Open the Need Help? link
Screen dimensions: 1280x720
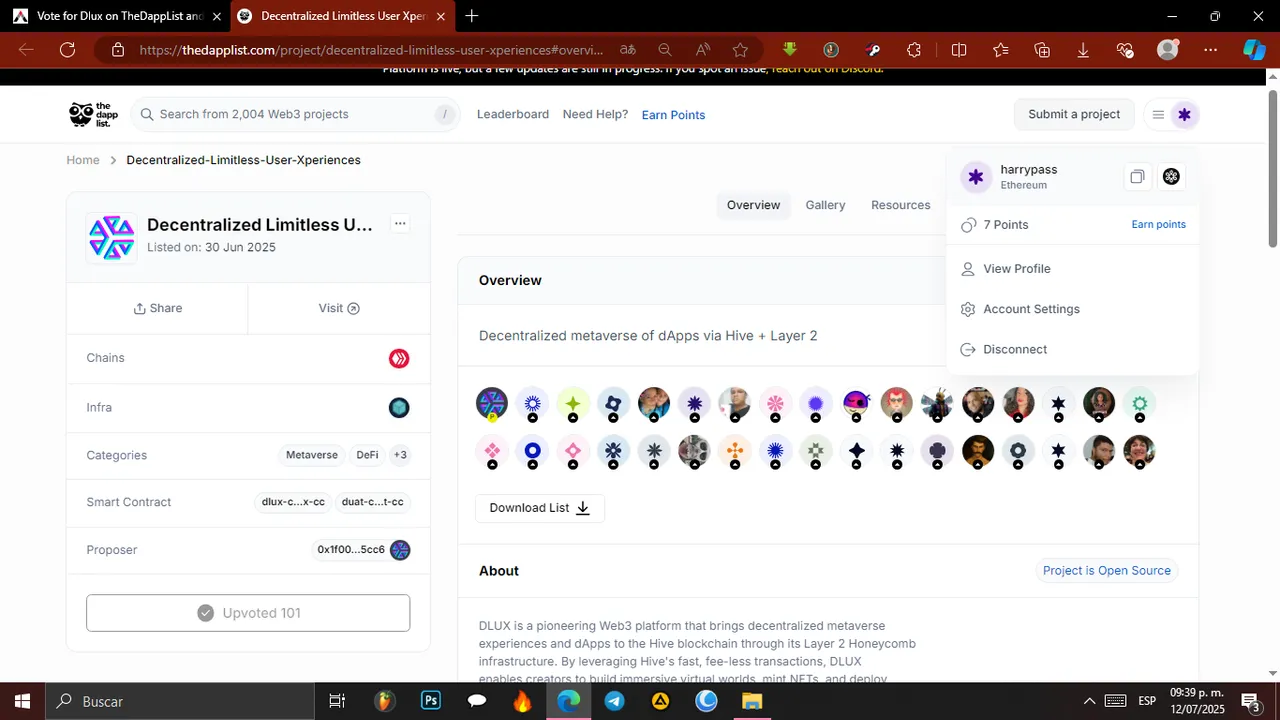pos(595,114)
